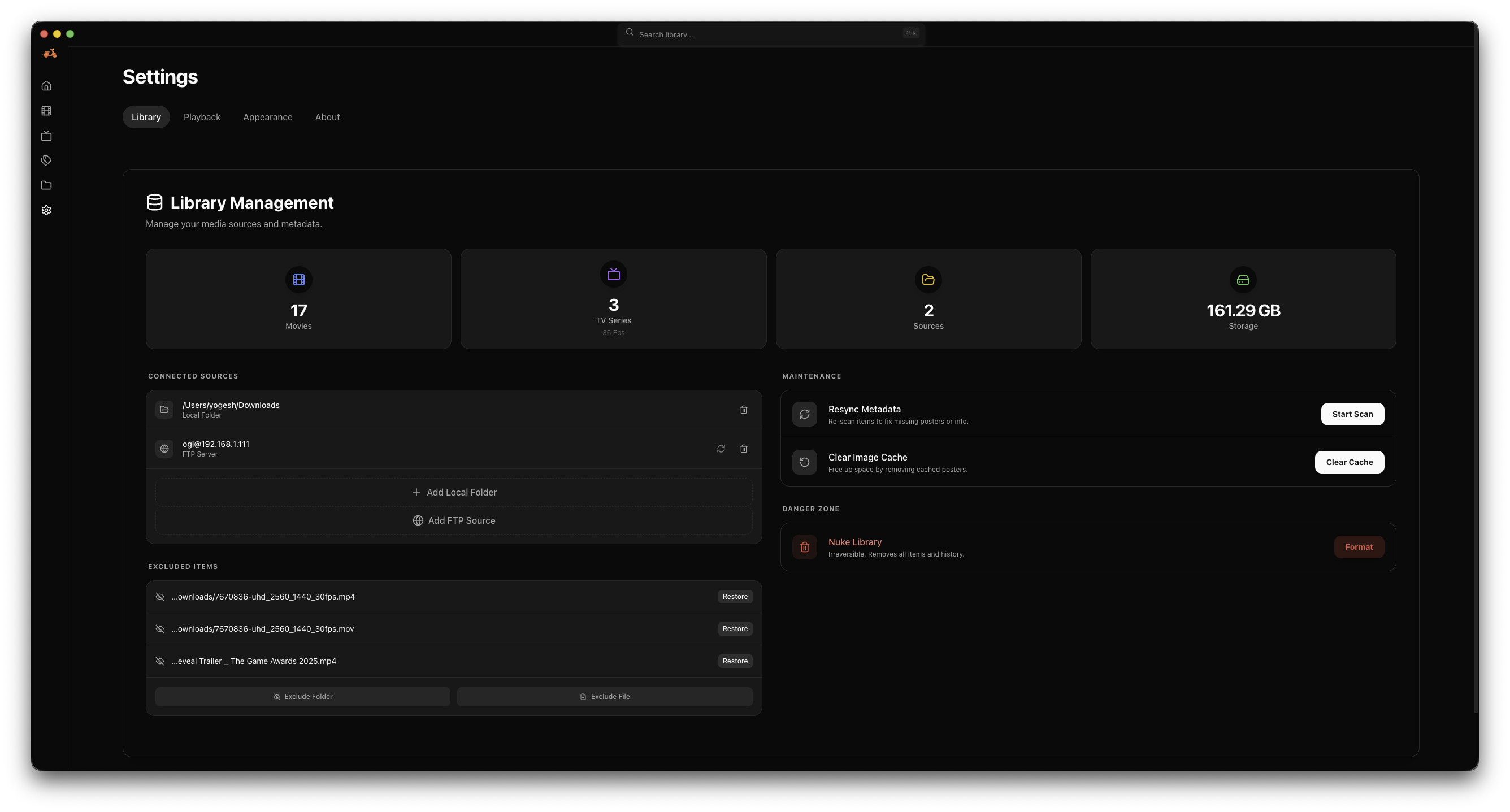Switch to the Appearance tab

(x=267, y=118)
